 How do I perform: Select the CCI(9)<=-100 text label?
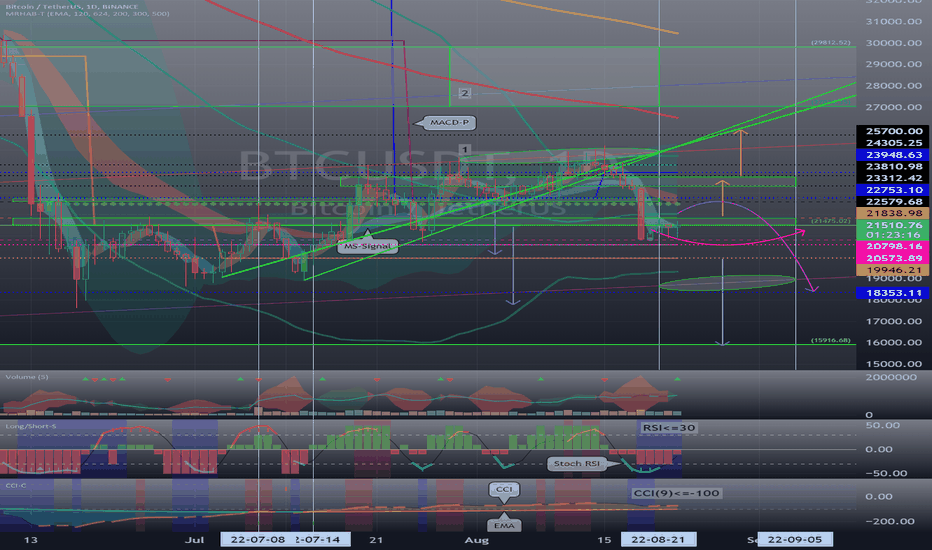click(x=676, y=493)
